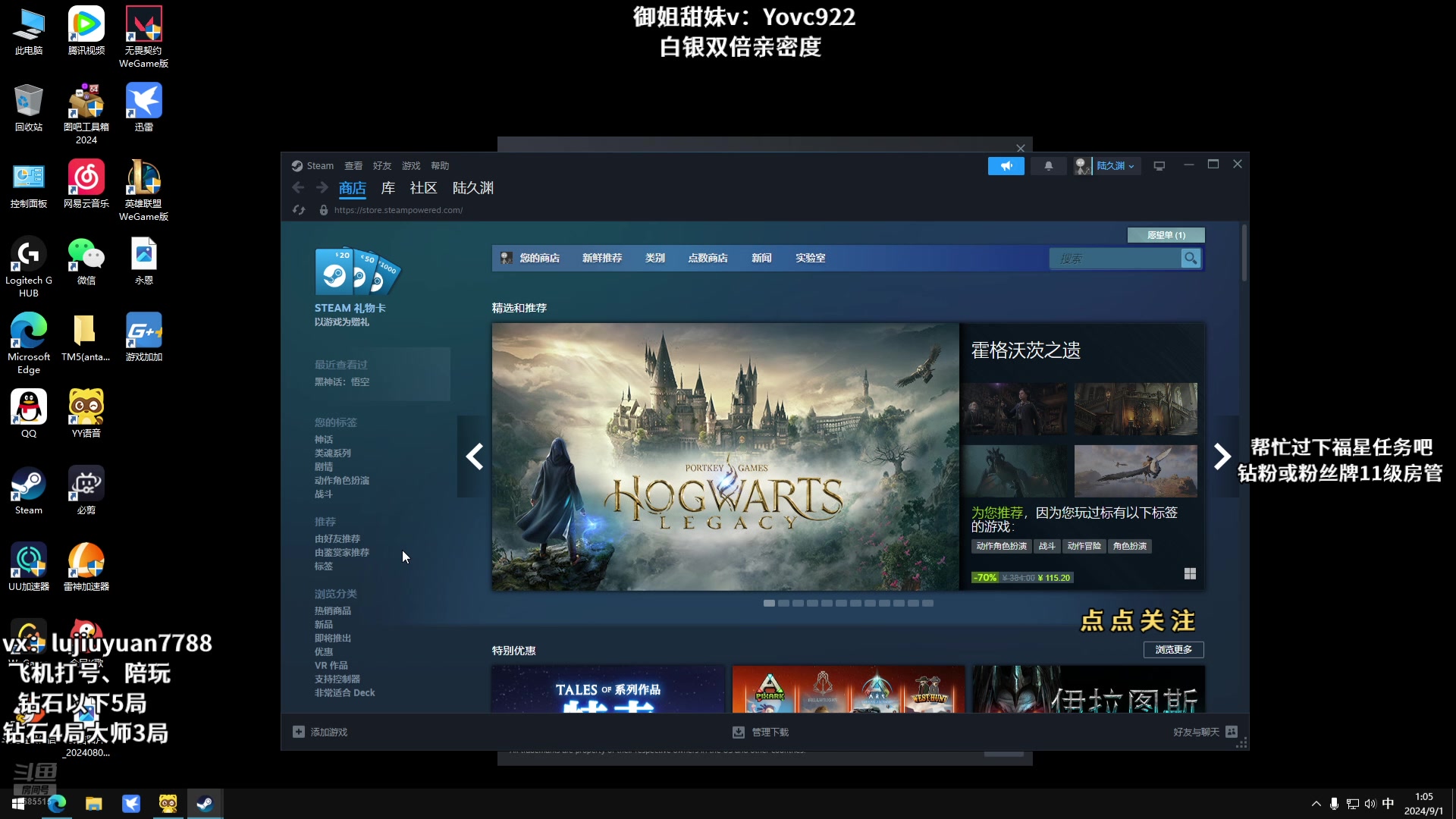The image size is (1456, 819).
Task: Open 由好友推荐 recommendations
Action: pyautogui.click(x=337, y=539)
